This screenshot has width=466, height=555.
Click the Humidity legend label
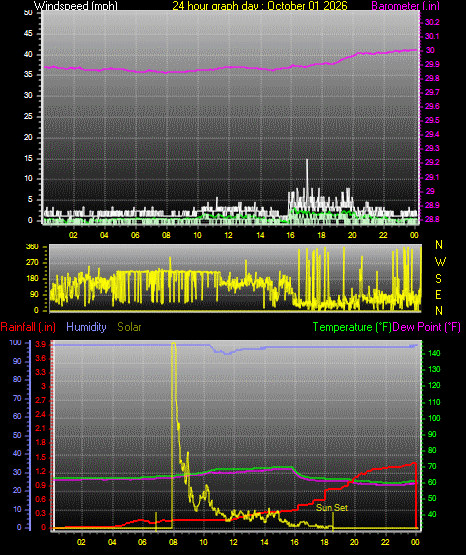[x=86, y=327]
